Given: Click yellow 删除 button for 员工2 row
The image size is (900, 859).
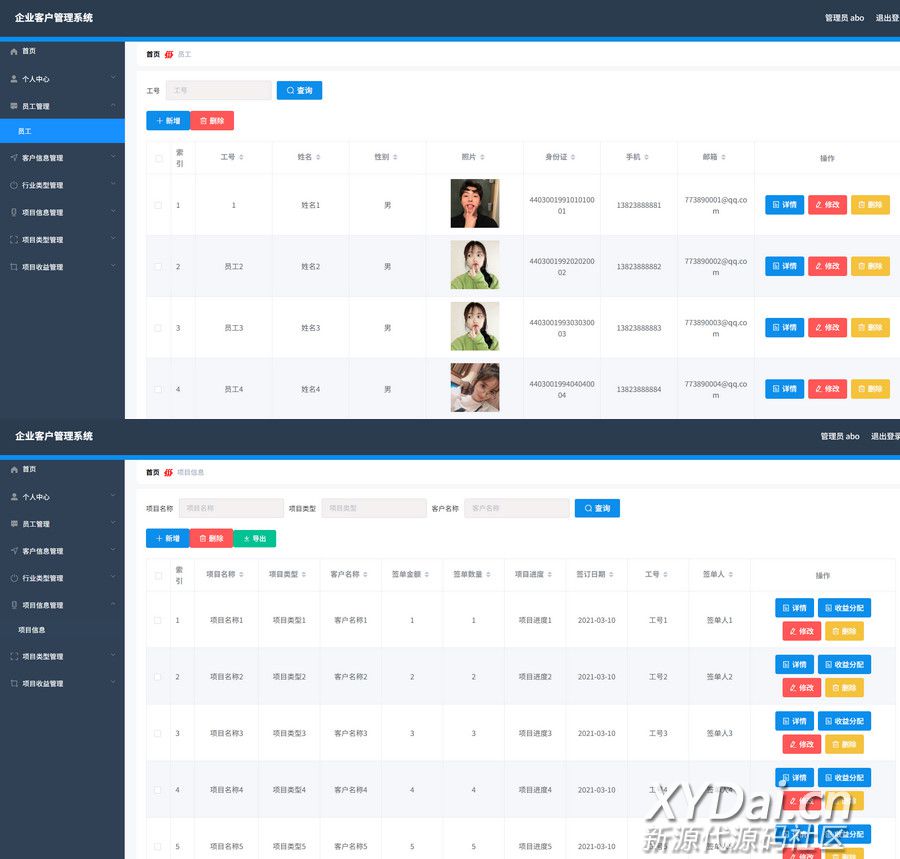Looking at the screenshot, I should click(870, 266).
